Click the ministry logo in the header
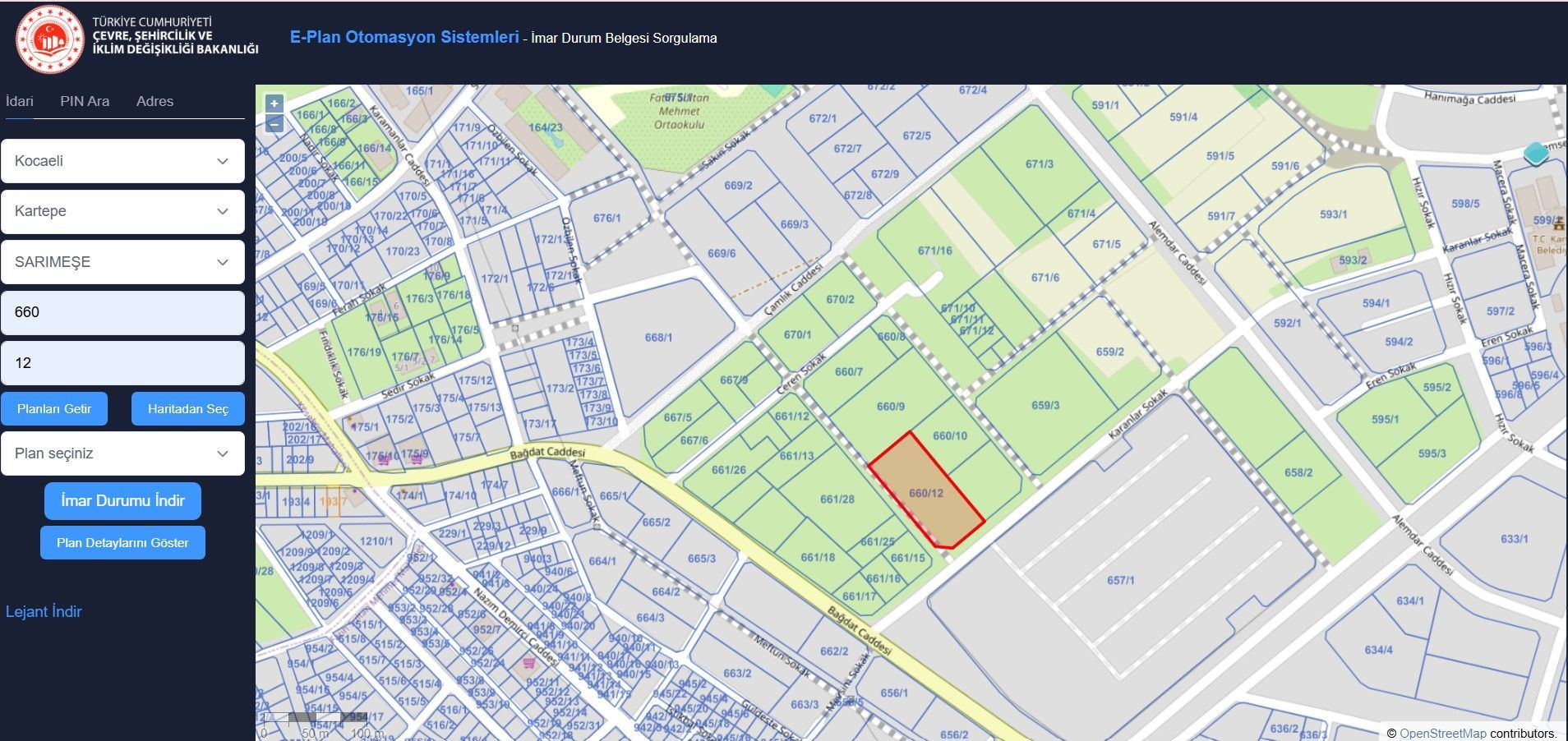The image size is (1568, 741). click(50, 39)
